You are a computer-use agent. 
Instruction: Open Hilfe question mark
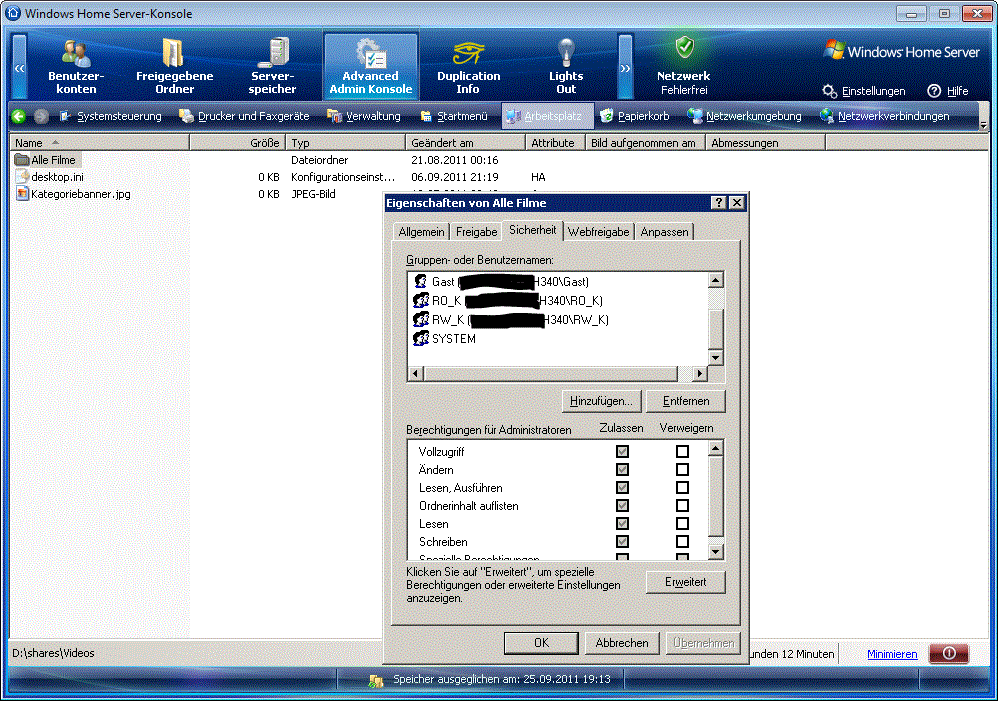tap(948, 91)
